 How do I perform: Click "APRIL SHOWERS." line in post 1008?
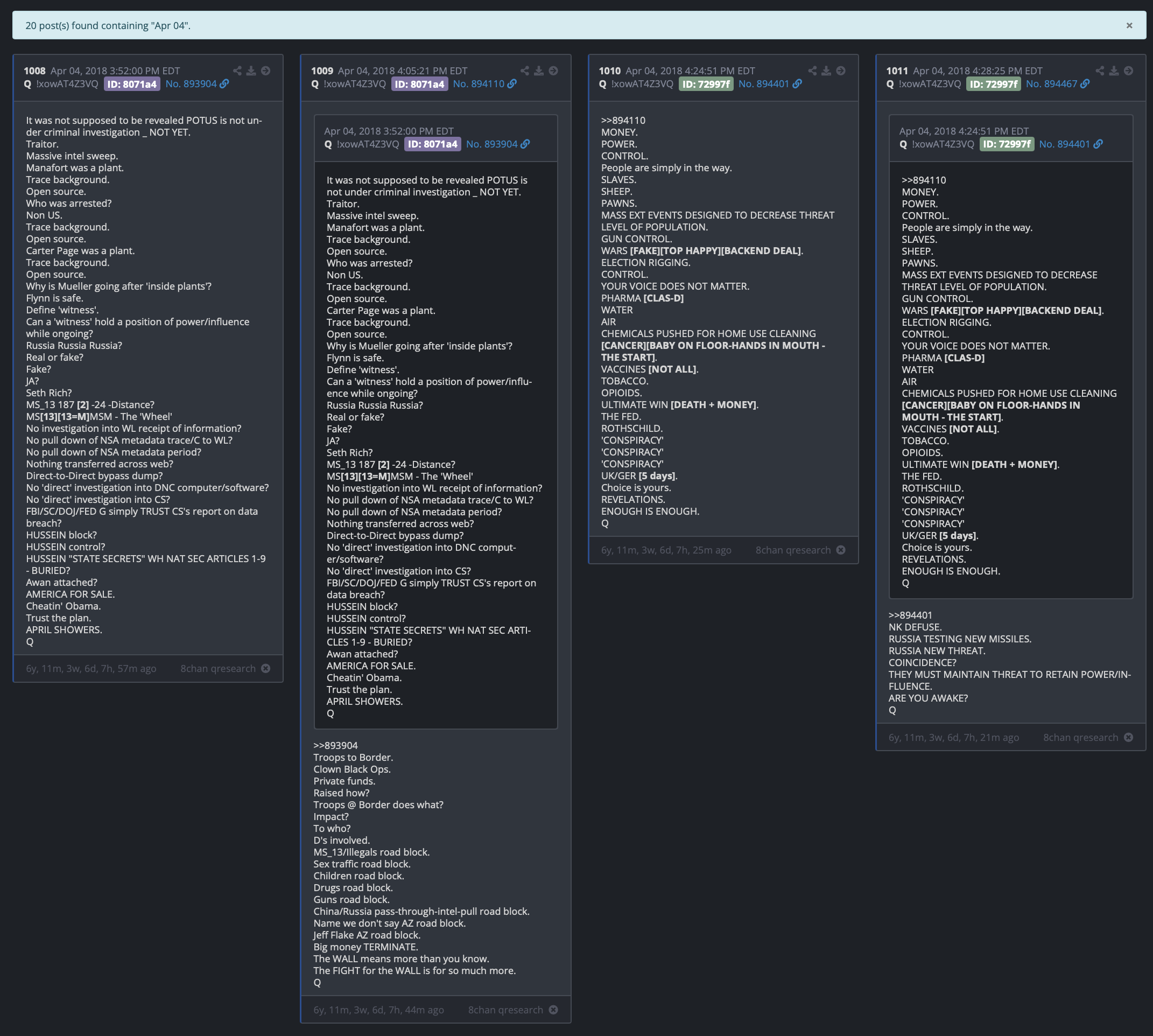[64, 630]
